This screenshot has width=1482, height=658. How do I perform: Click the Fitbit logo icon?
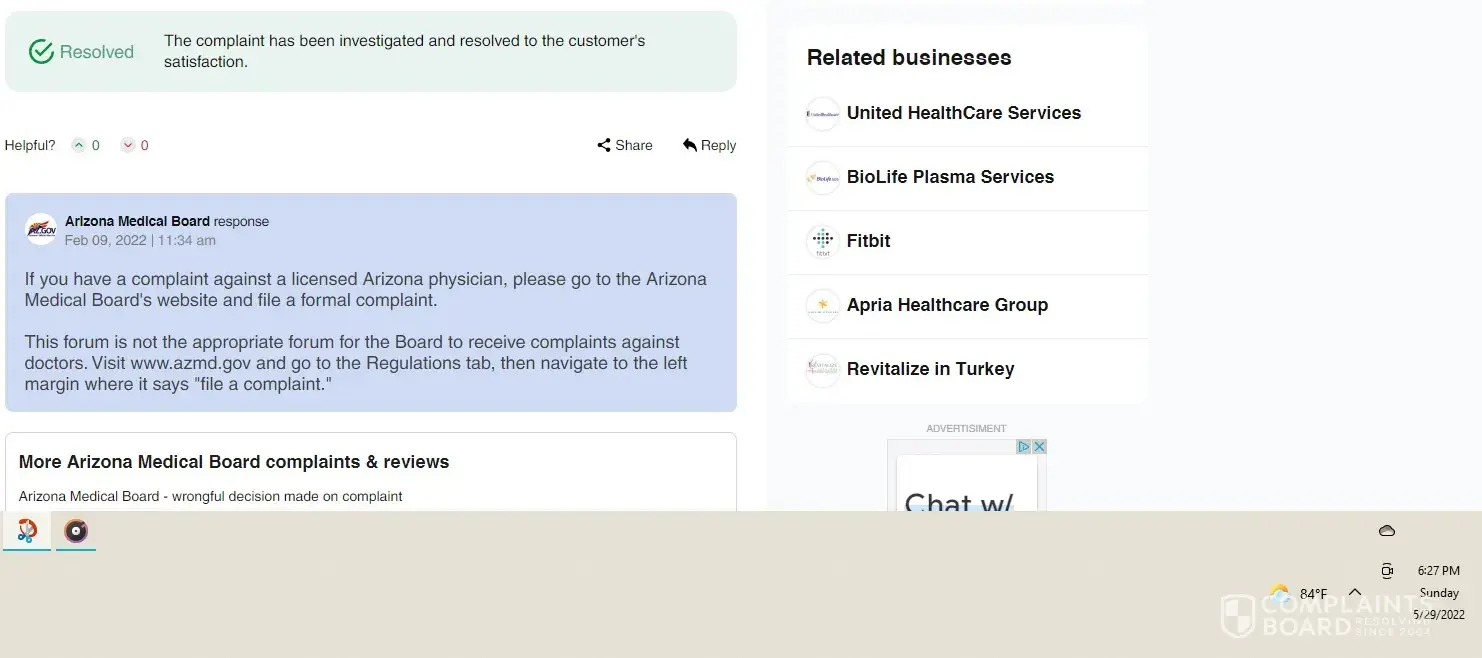point(822,241)
